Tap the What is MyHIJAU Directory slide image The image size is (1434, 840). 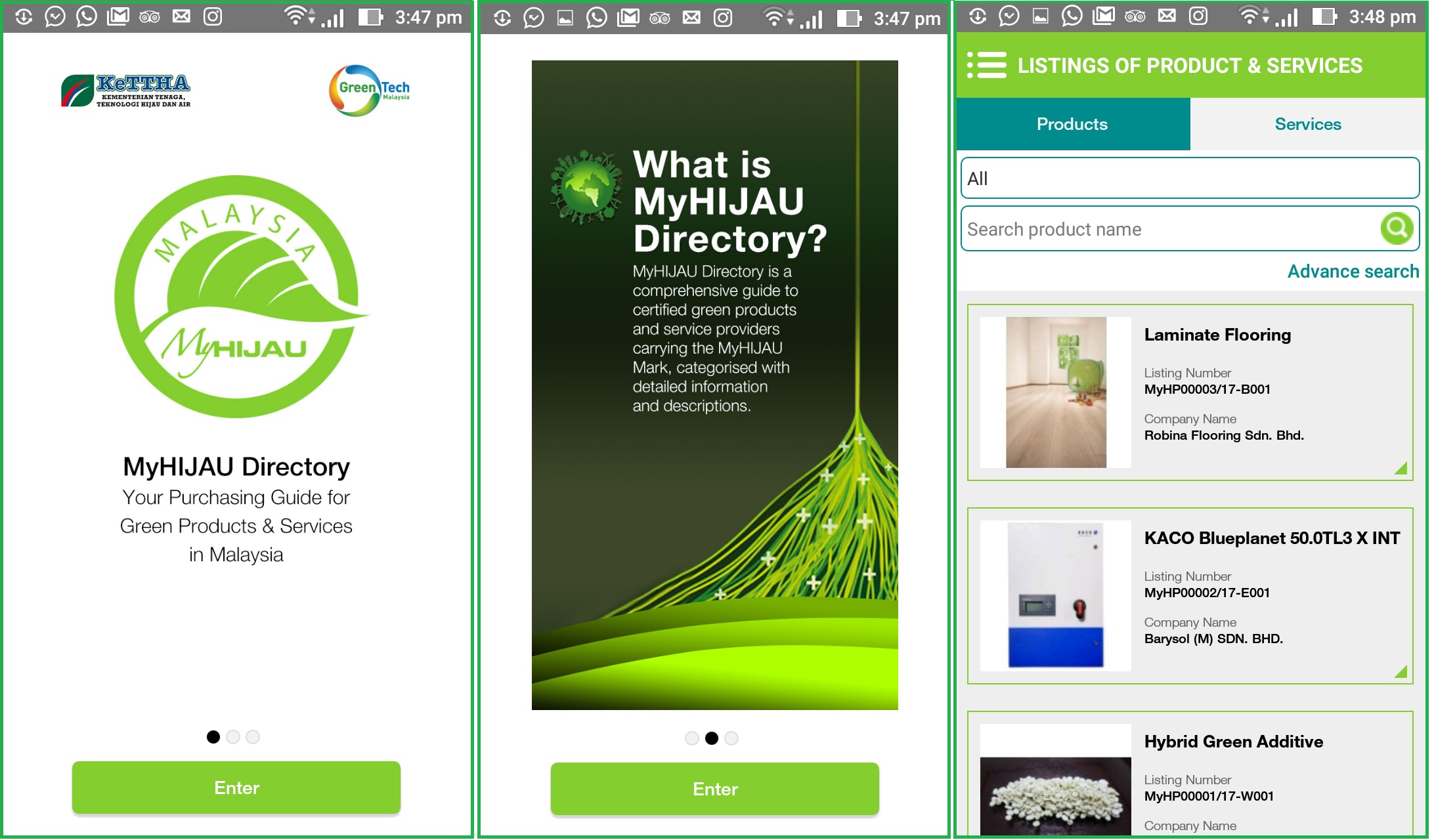[x=715, y=385]
